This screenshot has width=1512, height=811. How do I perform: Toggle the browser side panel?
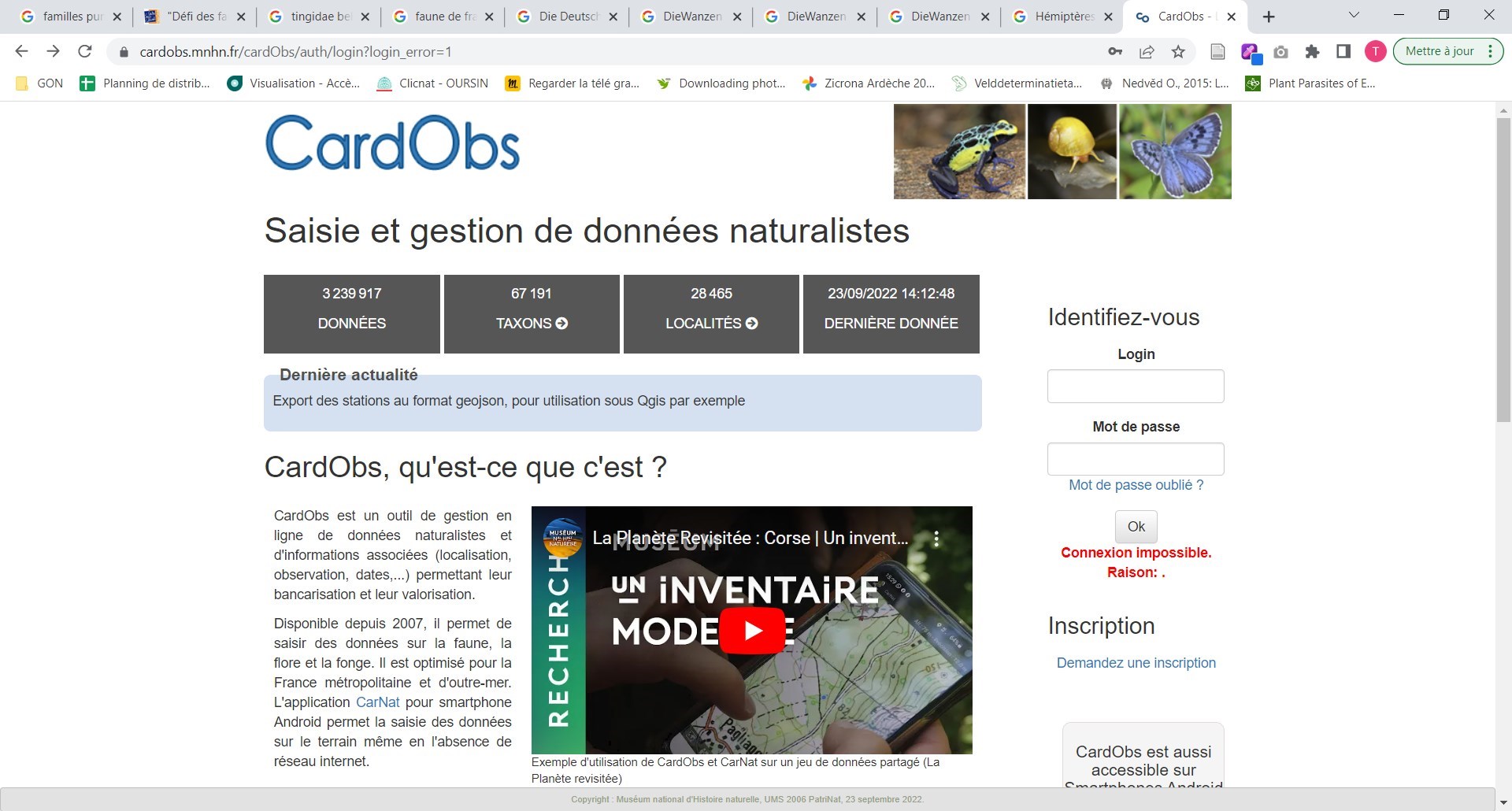point(1343,51)
